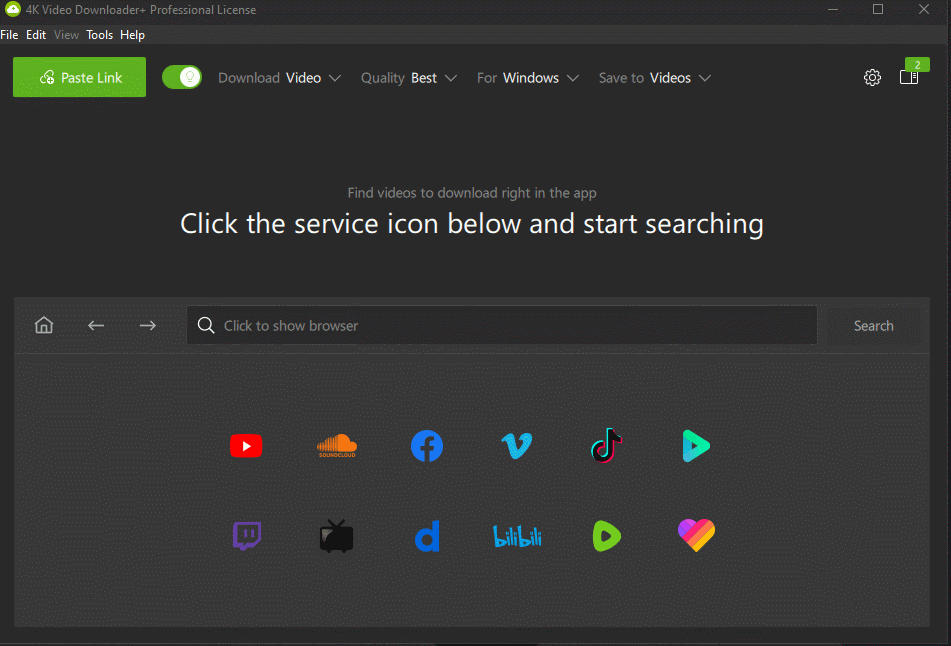951x646 pixels.
Task: Open TikTok service icon
Action: point(607,446)
